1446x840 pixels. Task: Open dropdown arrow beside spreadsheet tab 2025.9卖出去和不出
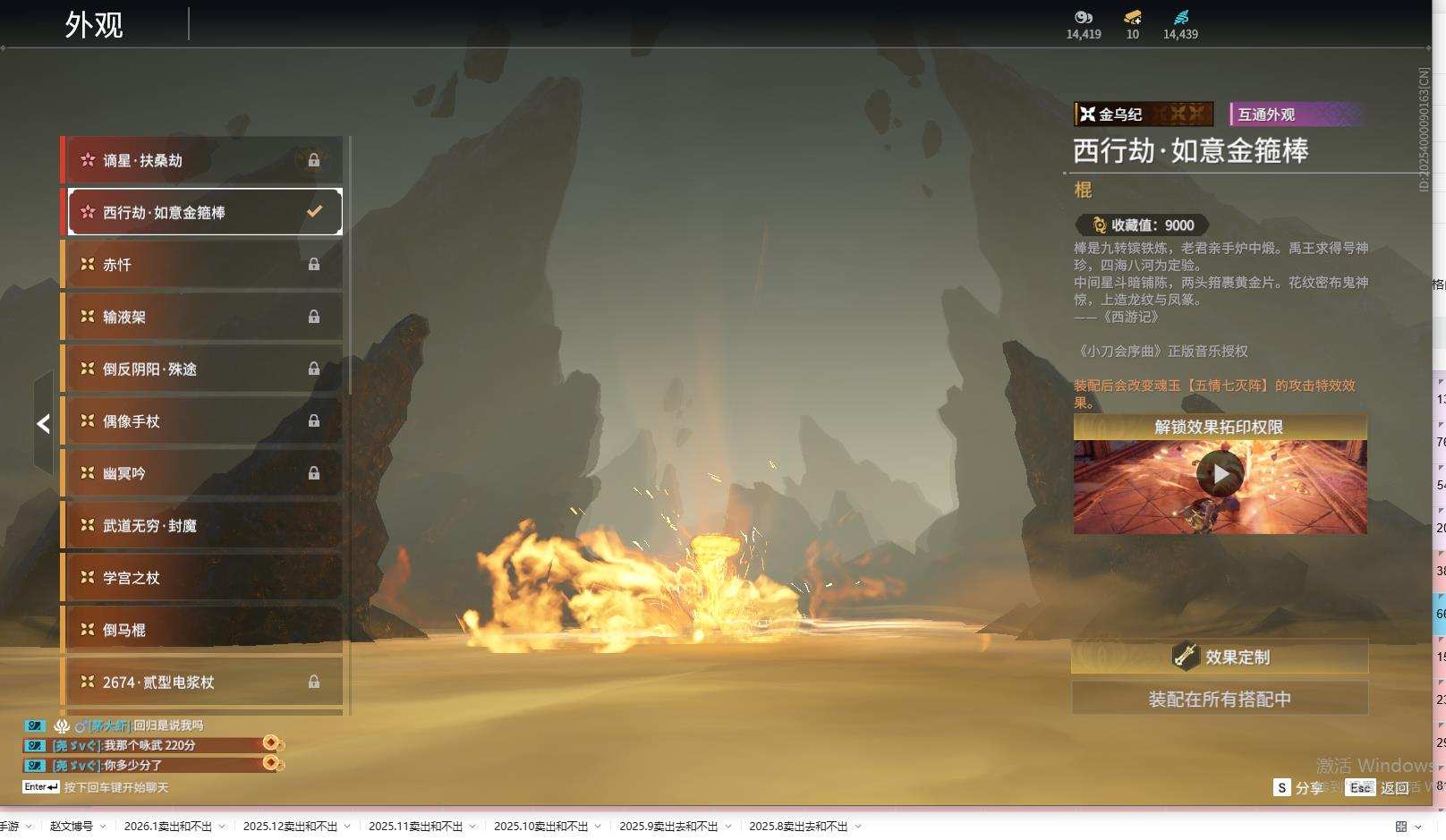(x=727, y=827)
